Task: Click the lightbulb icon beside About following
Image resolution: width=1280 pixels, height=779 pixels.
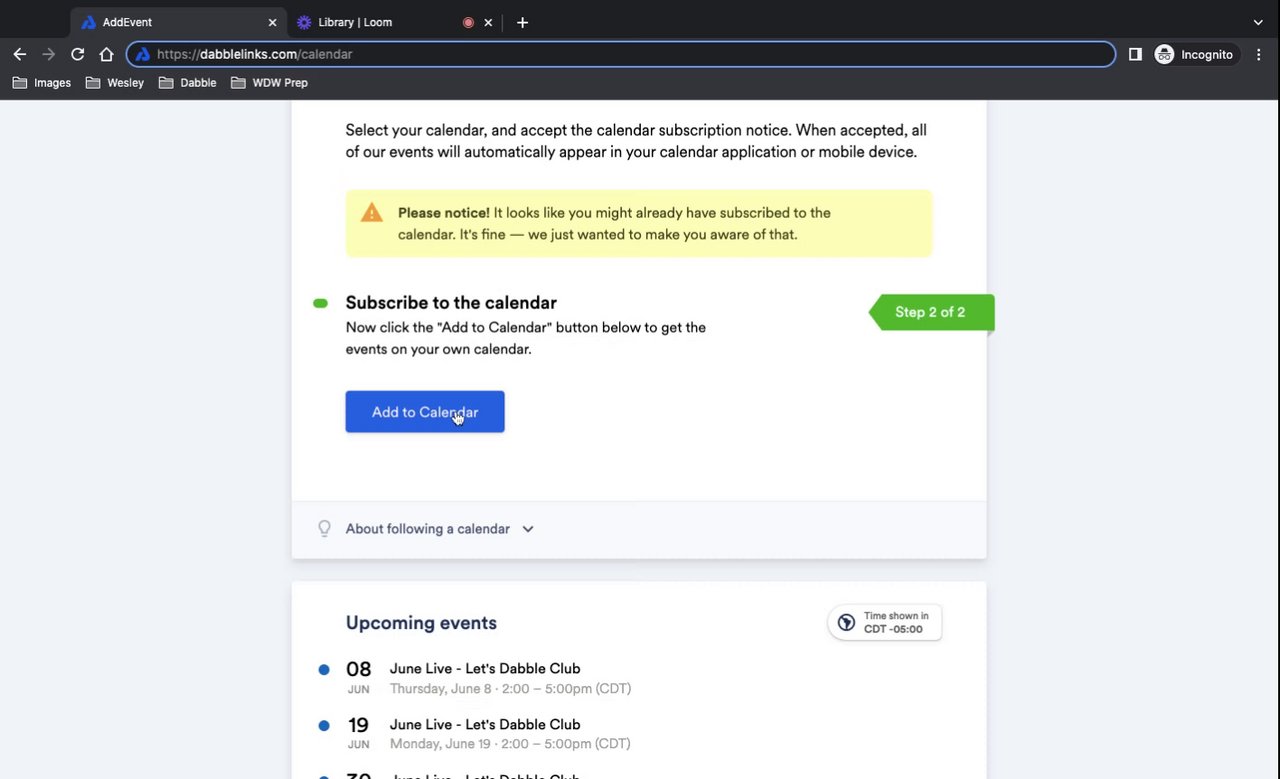Action: [324, 529]
